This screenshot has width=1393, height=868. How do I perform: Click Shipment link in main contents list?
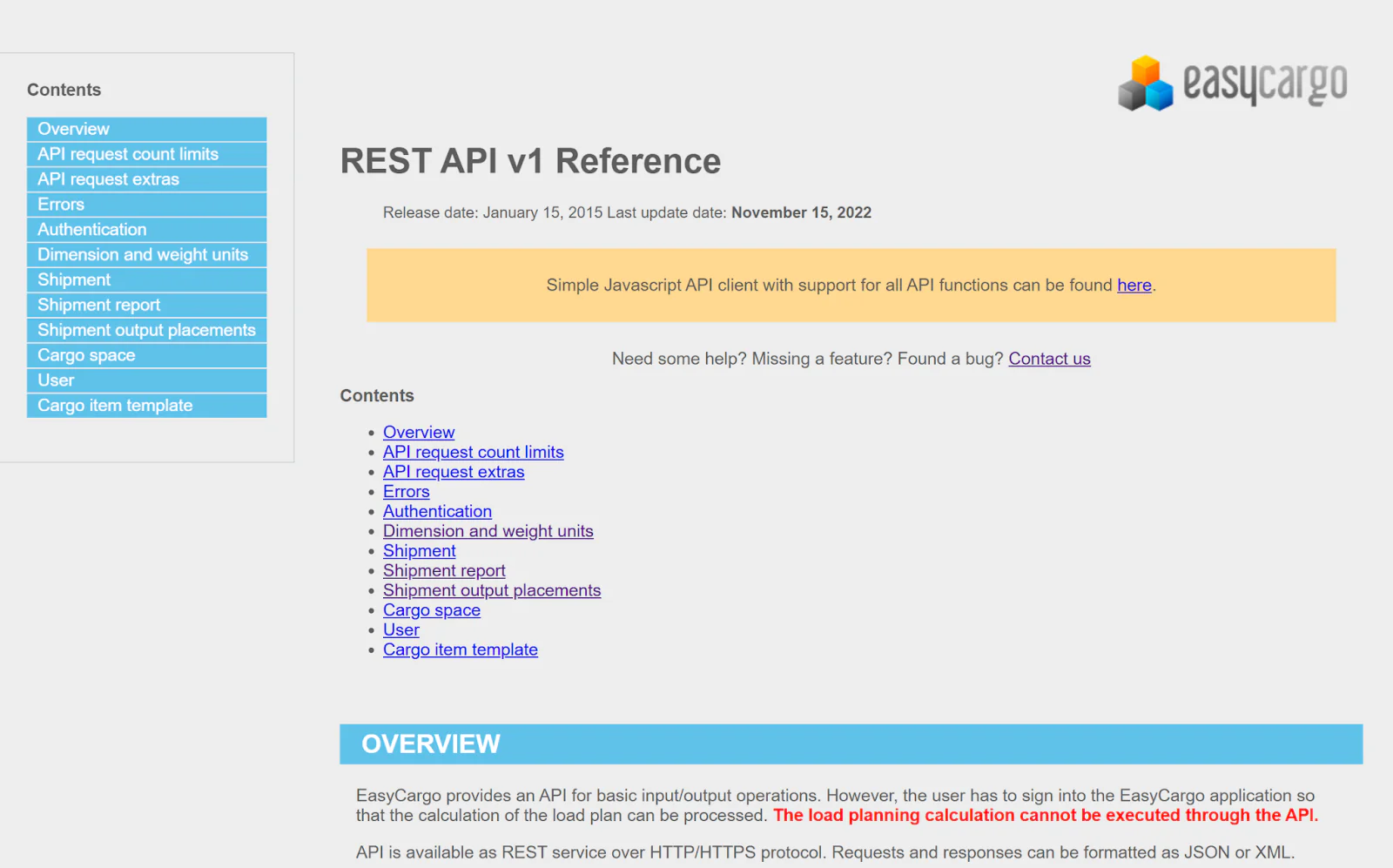pos(420,551)
